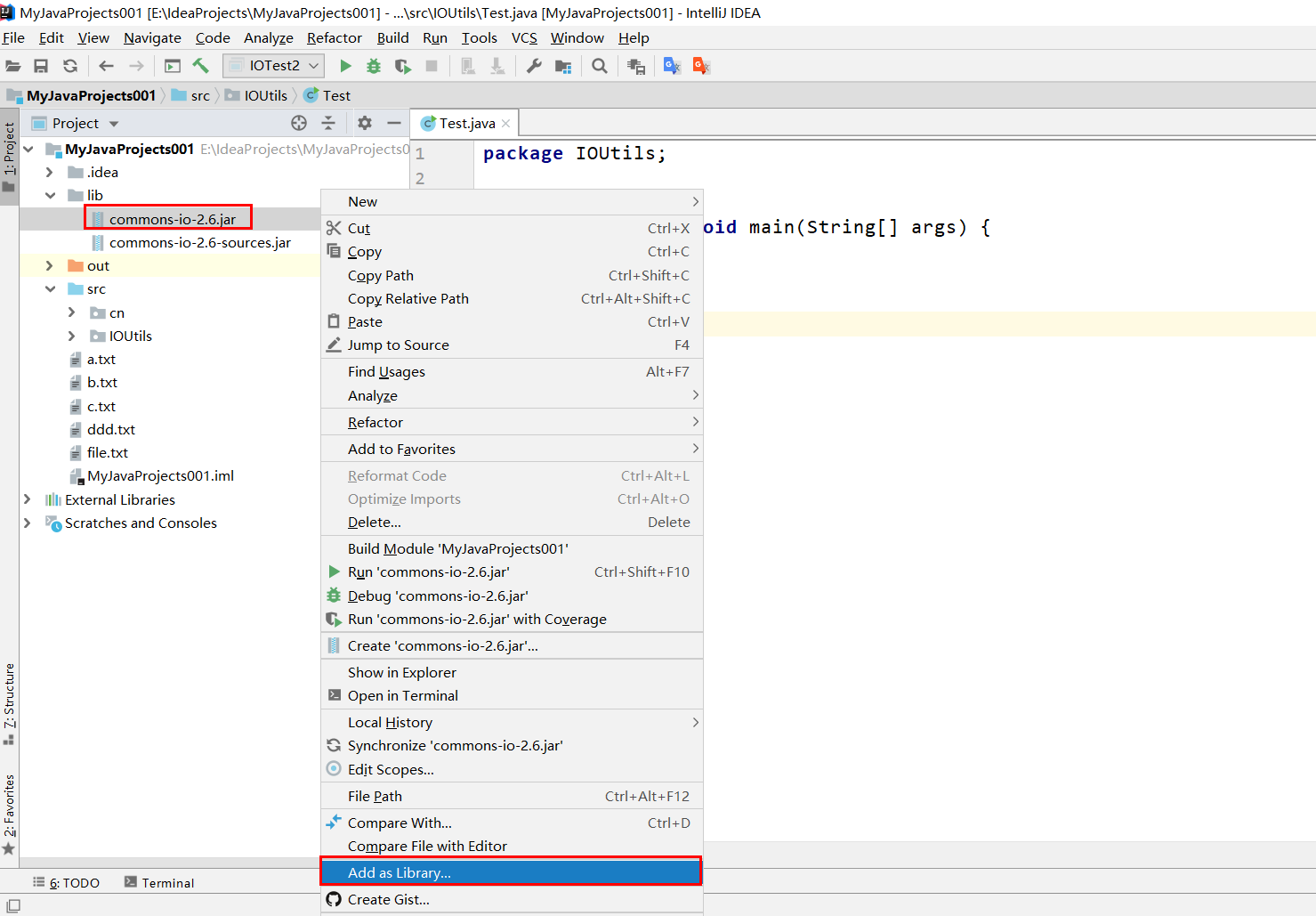Click line 1 package IOUtils code
The width and height of the screenshot is (1316, 916).
[x=574, y=153]
